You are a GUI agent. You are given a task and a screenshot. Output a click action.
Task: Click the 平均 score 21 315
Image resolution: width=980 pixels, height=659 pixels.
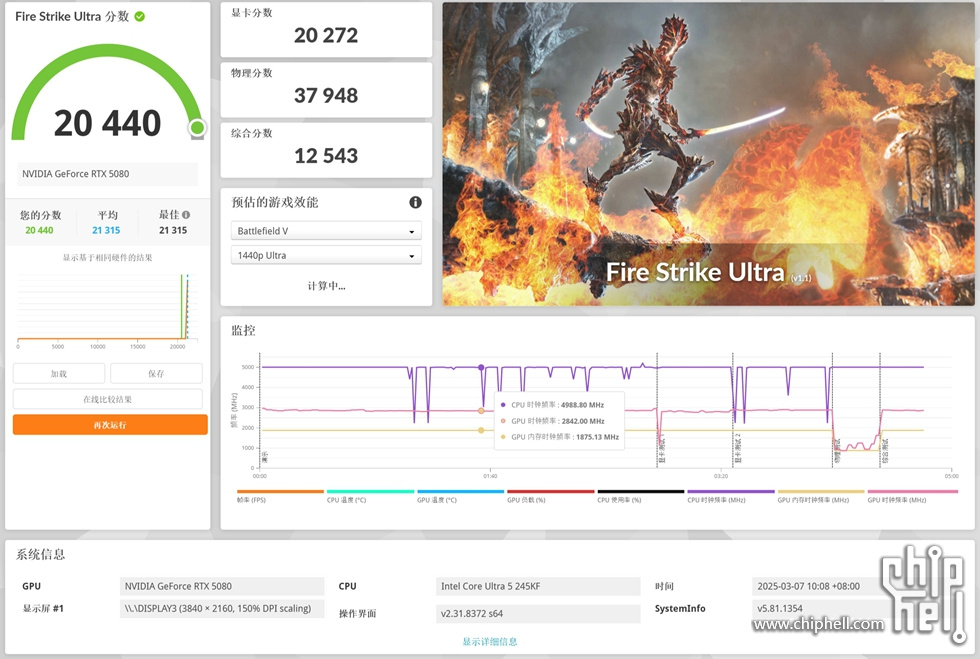pos(106,230)
